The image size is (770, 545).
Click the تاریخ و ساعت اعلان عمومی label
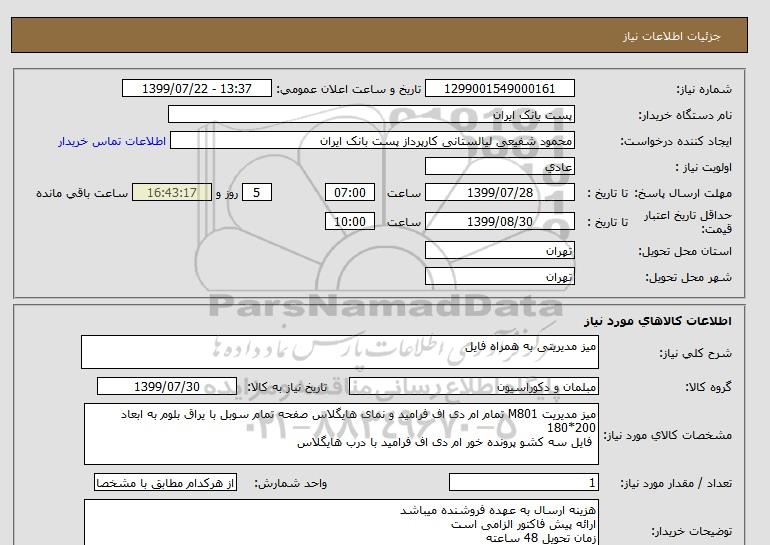click(x=349, y=89)
